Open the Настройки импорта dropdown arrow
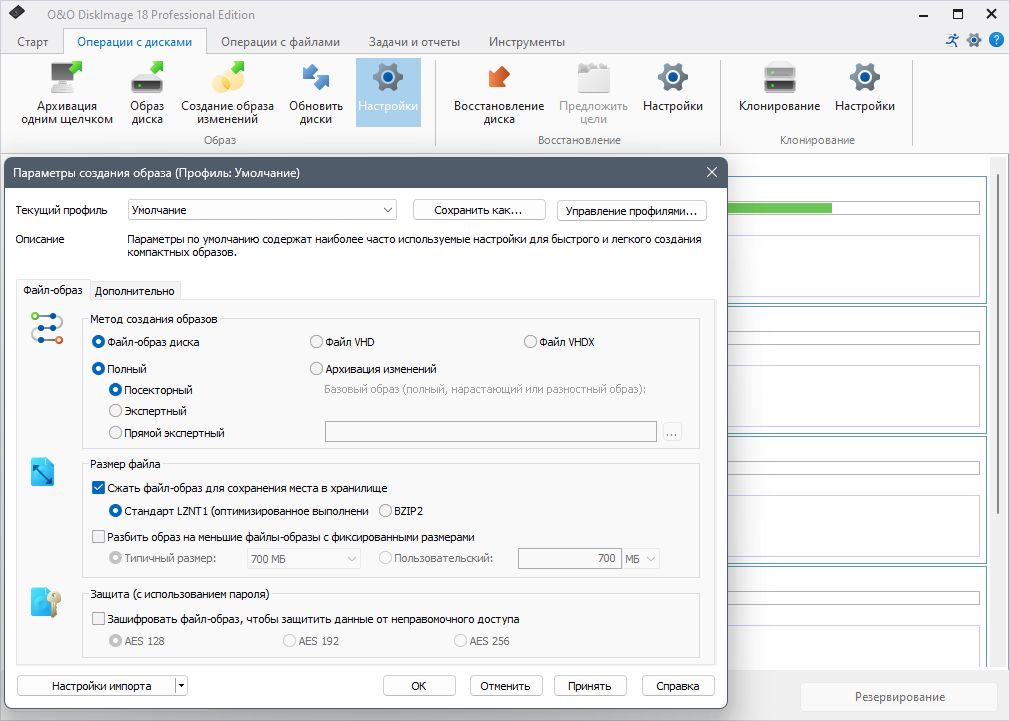 point(182,686)
